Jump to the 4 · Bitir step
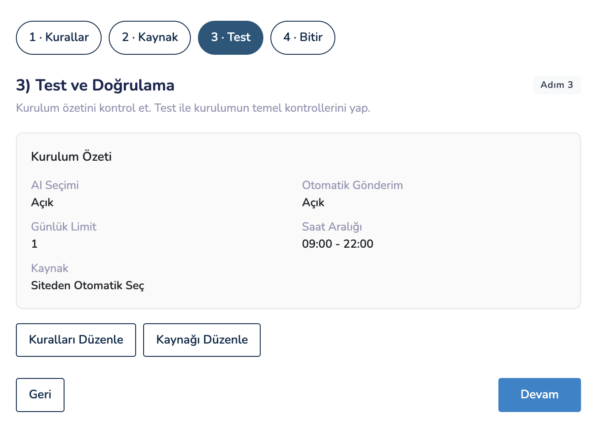The image size is (600, 431). [x=302, y=38]
